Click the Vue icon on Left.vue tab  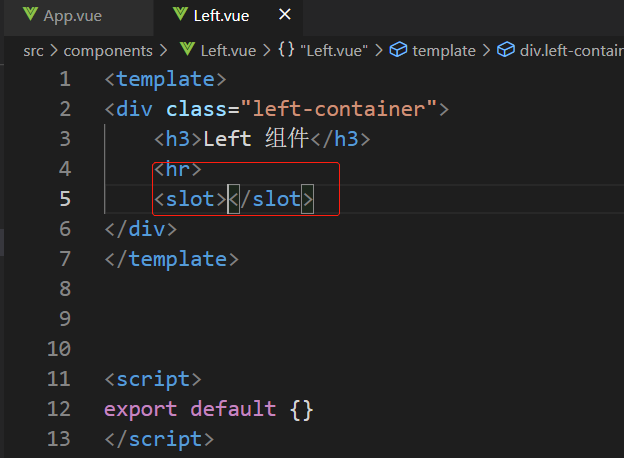click(180, 16)
